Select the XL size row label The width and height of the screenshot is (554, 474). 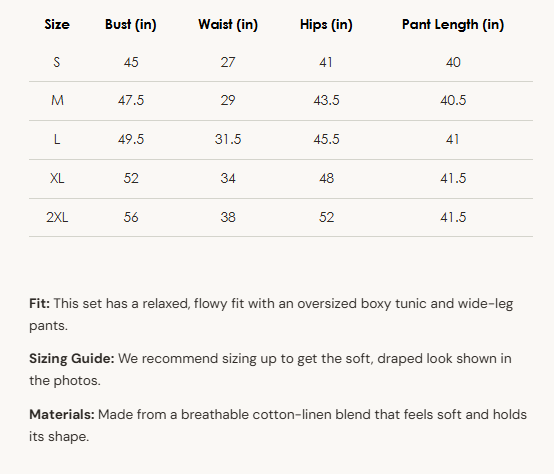[57, 178]
